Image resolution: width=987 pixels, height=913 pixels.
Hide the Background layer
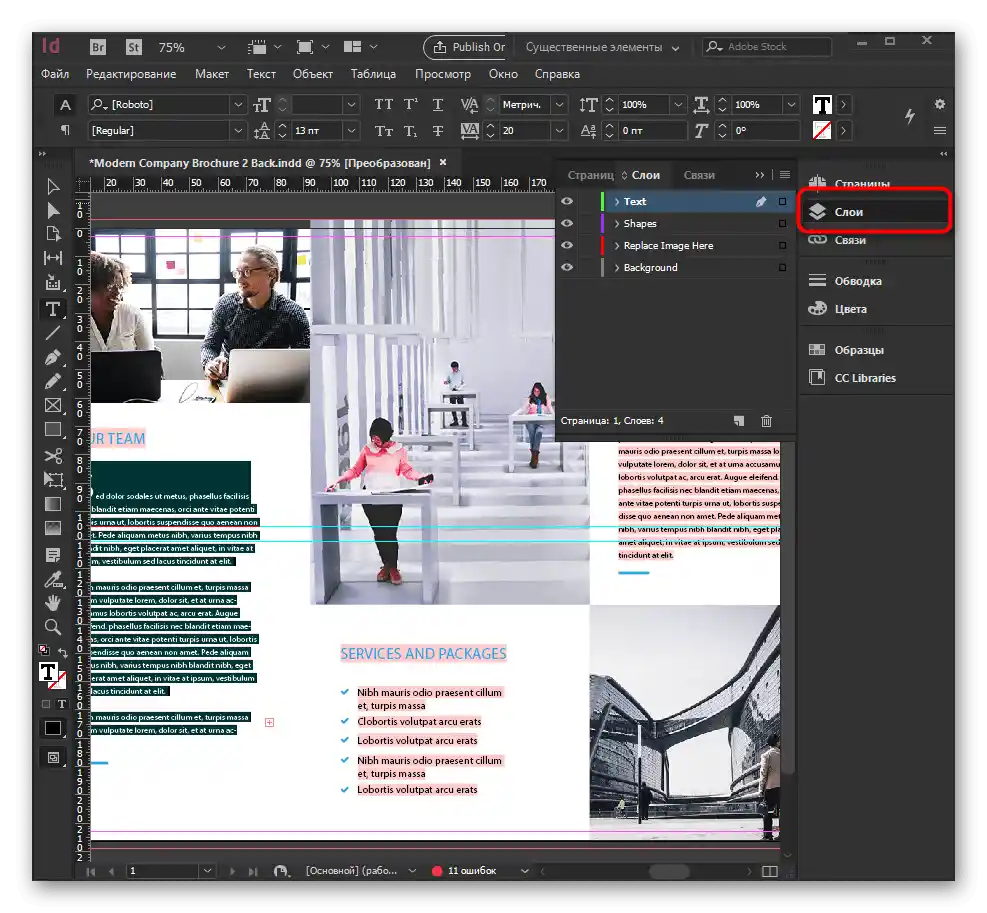(567, 268)
